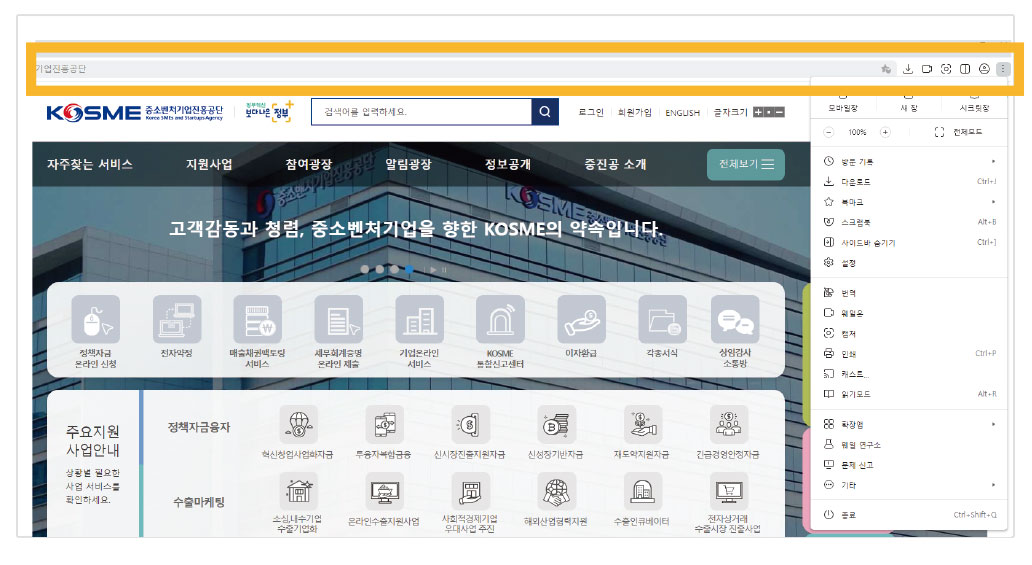1032x565 pixels.
Task: Choose 번역 translate in menu
Action: coord(909,293)
